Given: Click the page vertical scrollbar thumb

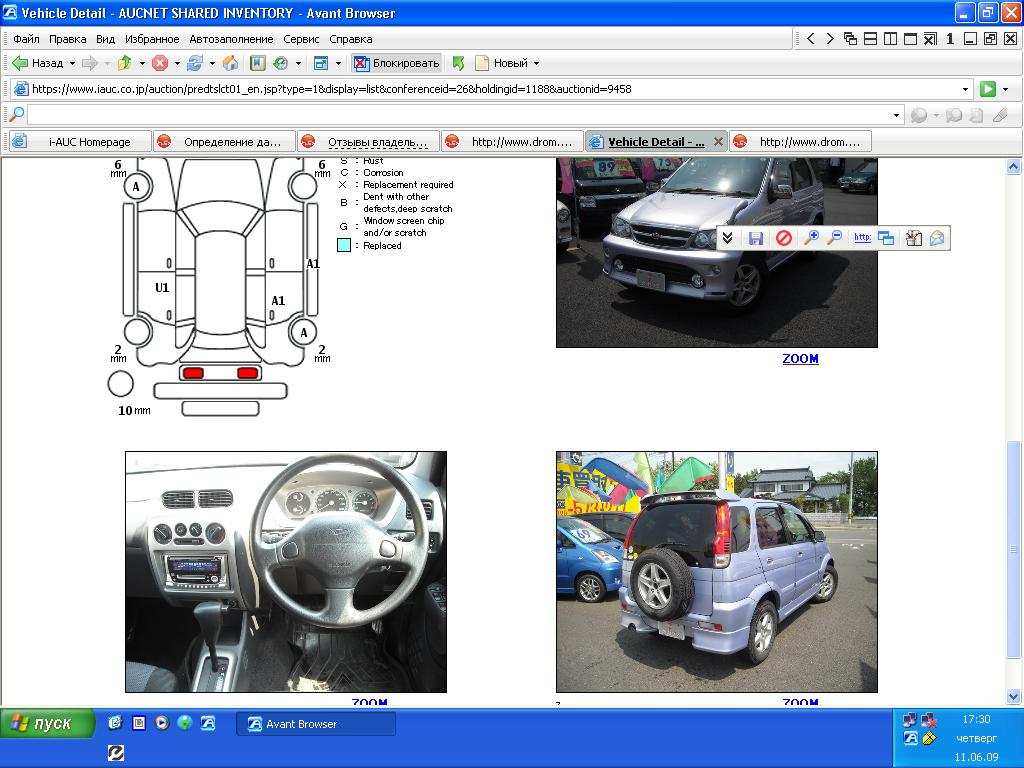Looking at the screenshot, I should tap(1013, 549).
